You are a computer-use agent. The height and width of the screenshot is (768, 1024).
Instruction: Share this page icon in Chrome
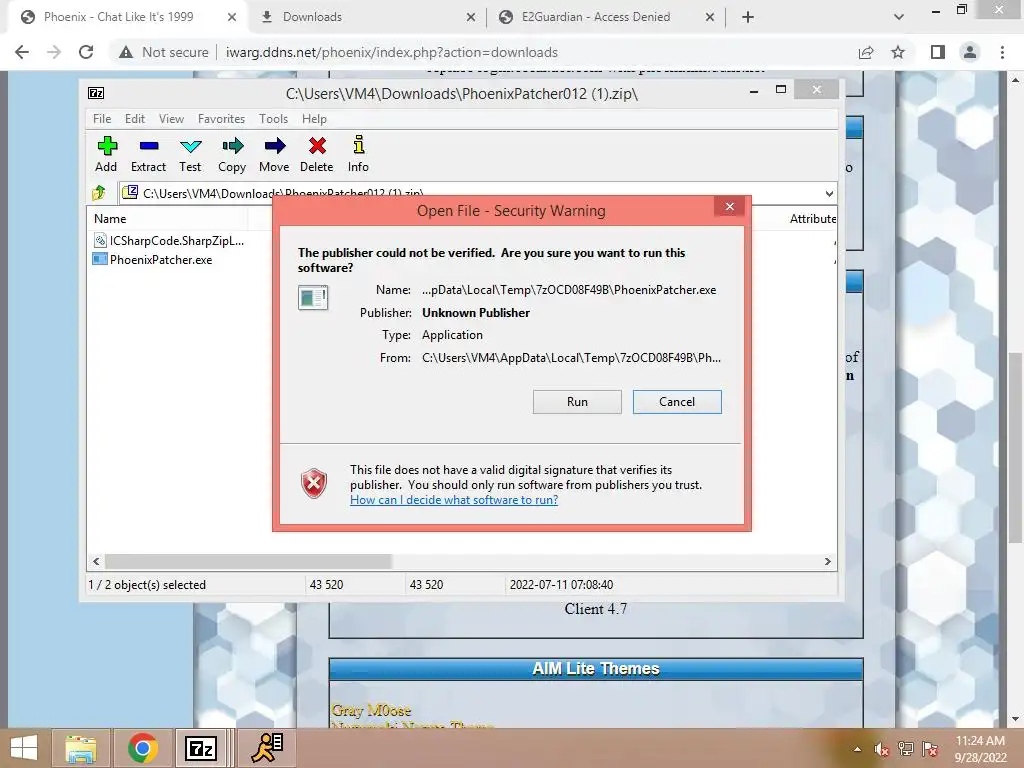[x=866, y=52]
